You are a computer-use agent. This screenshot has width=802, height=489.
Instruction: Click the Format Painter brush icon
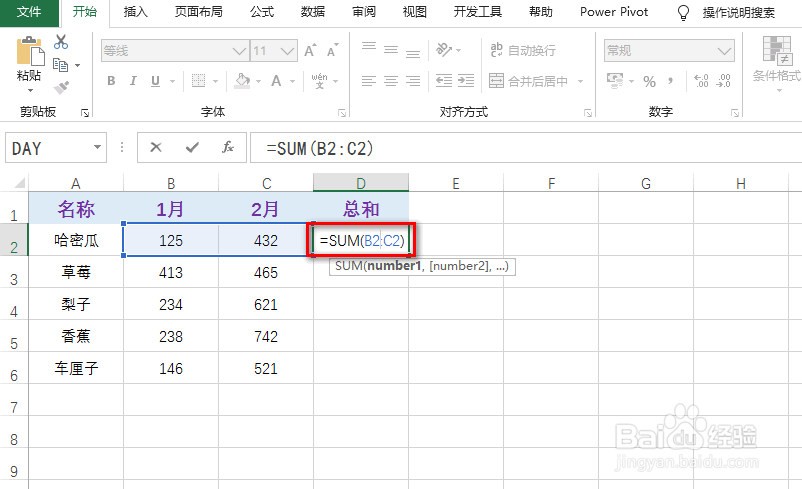tap(61, 87)
